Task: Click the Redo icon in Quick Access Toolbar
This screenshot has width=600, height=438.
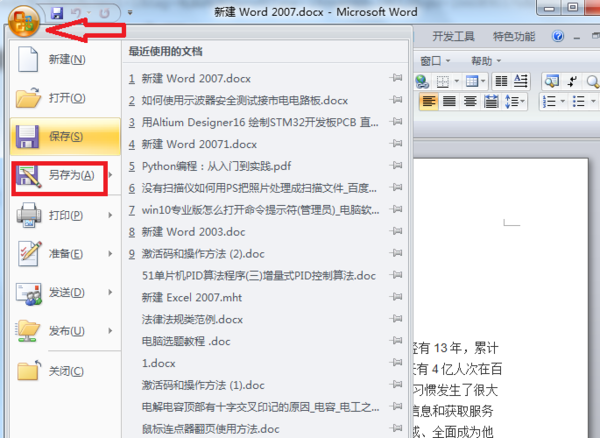Action: [x=104, y=13]
